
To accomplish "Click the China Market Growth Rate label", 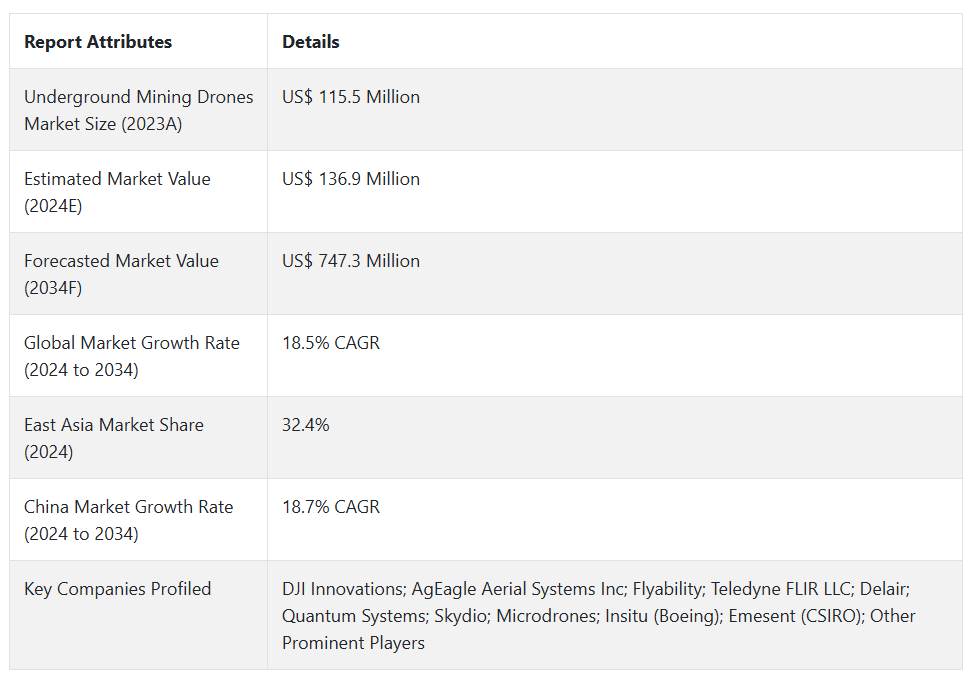I will pyautogui.click(x=128, y=520).
